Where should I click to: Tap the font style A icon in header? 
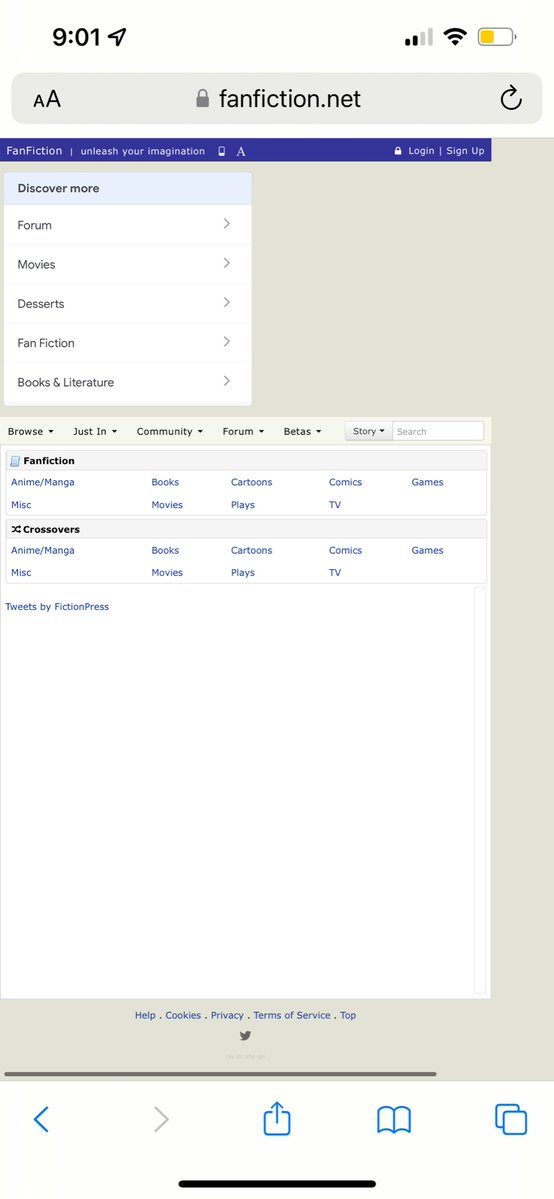point(241,151)
